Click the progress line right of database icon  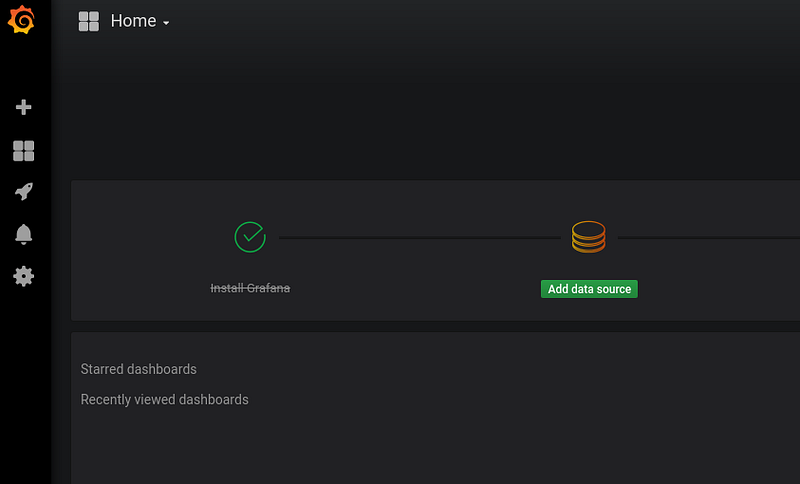click(x=709, y=238)
